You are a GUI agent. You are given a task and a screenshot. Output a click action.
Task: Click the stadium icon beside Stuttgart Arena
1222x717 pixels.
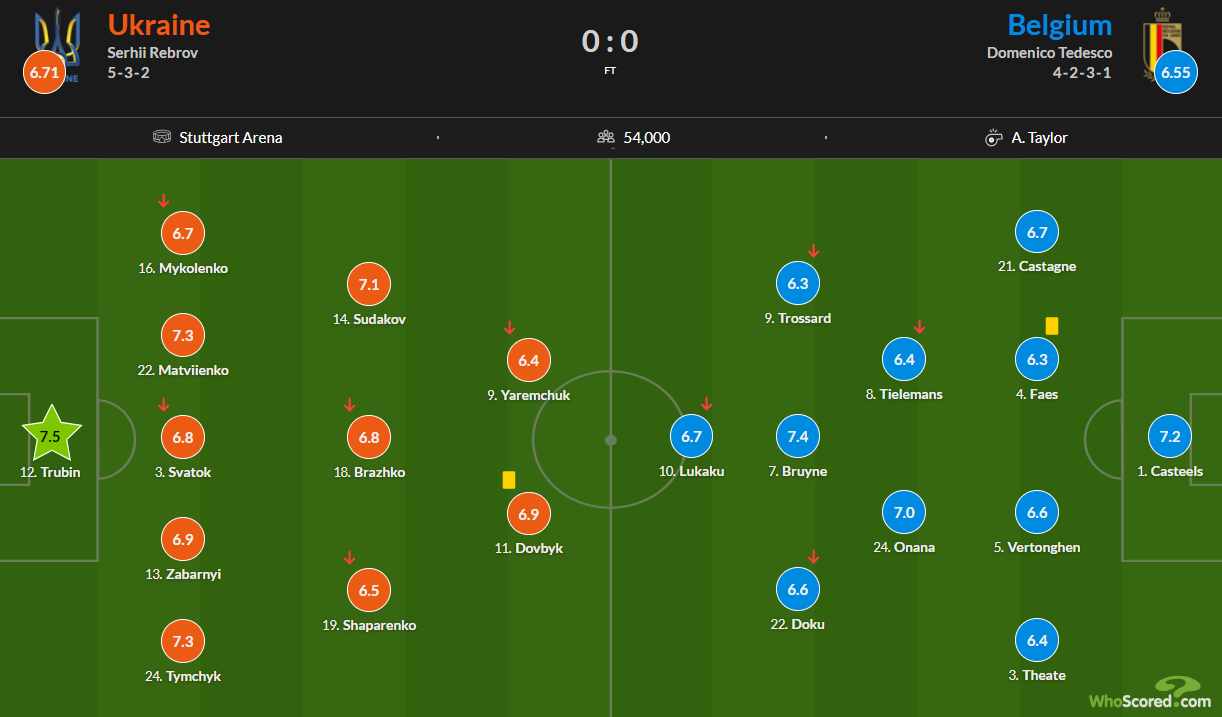coord(162,138)
